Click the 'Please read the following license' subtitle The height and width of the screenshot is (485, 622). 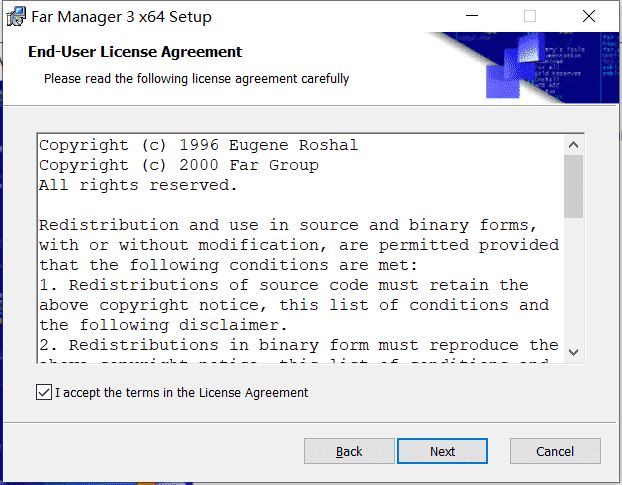pos(196,79)
